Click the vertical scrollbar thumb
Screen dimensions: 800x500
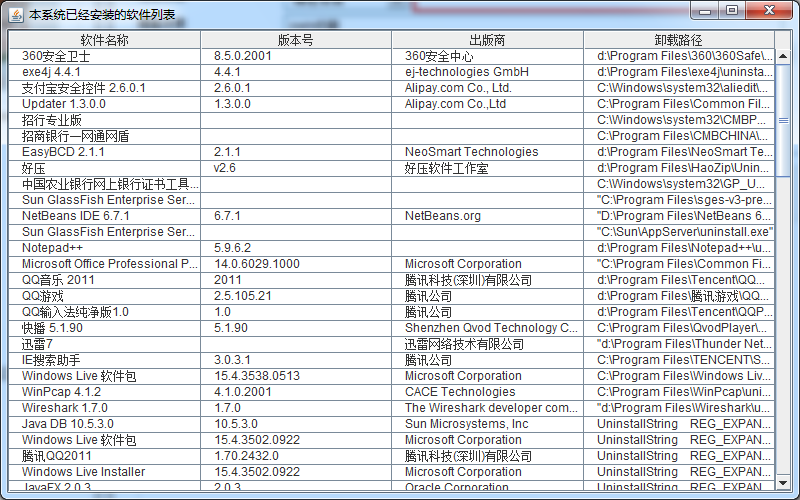783,120
